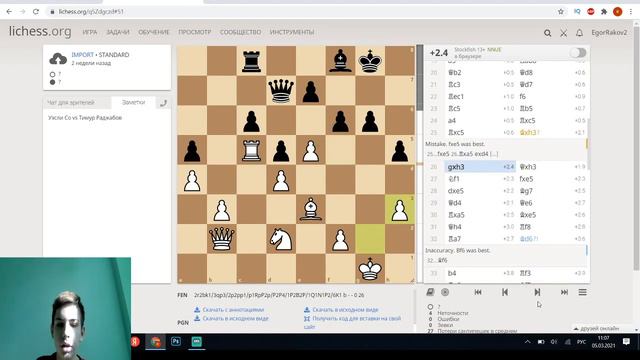Open challenges crossed-swords icon
Viewport: 640px width, 360px height.
563,33
